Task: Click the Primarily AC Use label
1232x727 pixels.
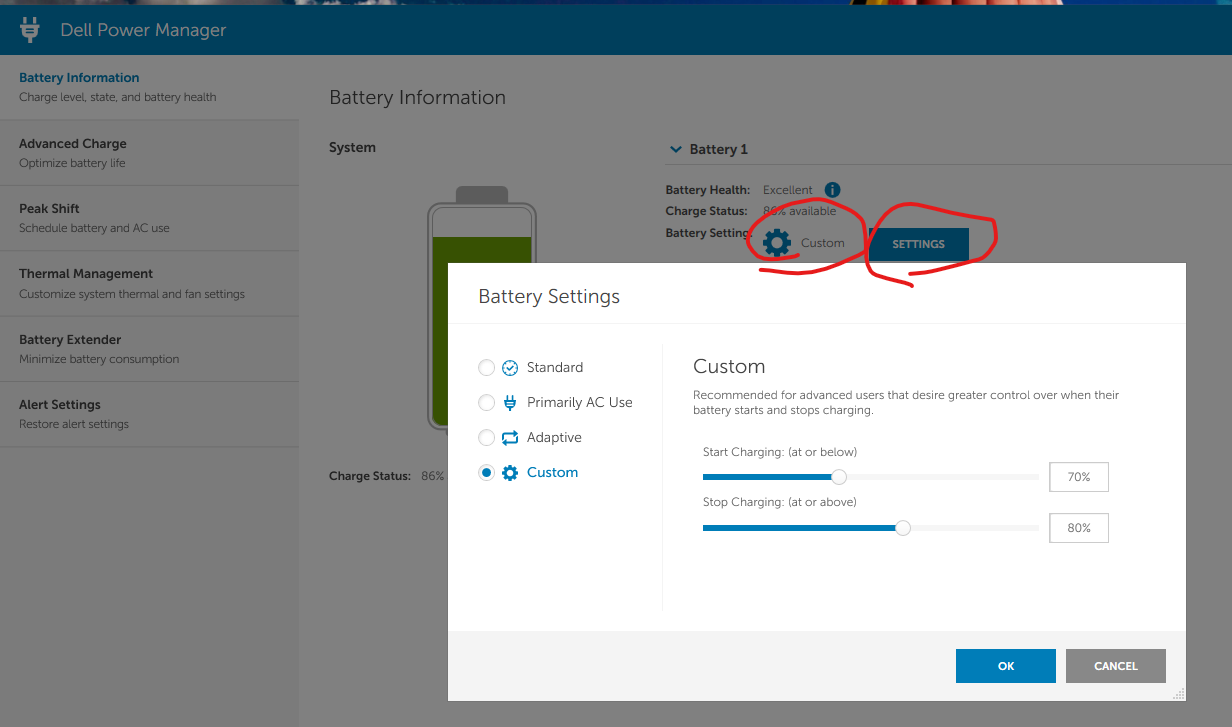Action: coord(580,403)
